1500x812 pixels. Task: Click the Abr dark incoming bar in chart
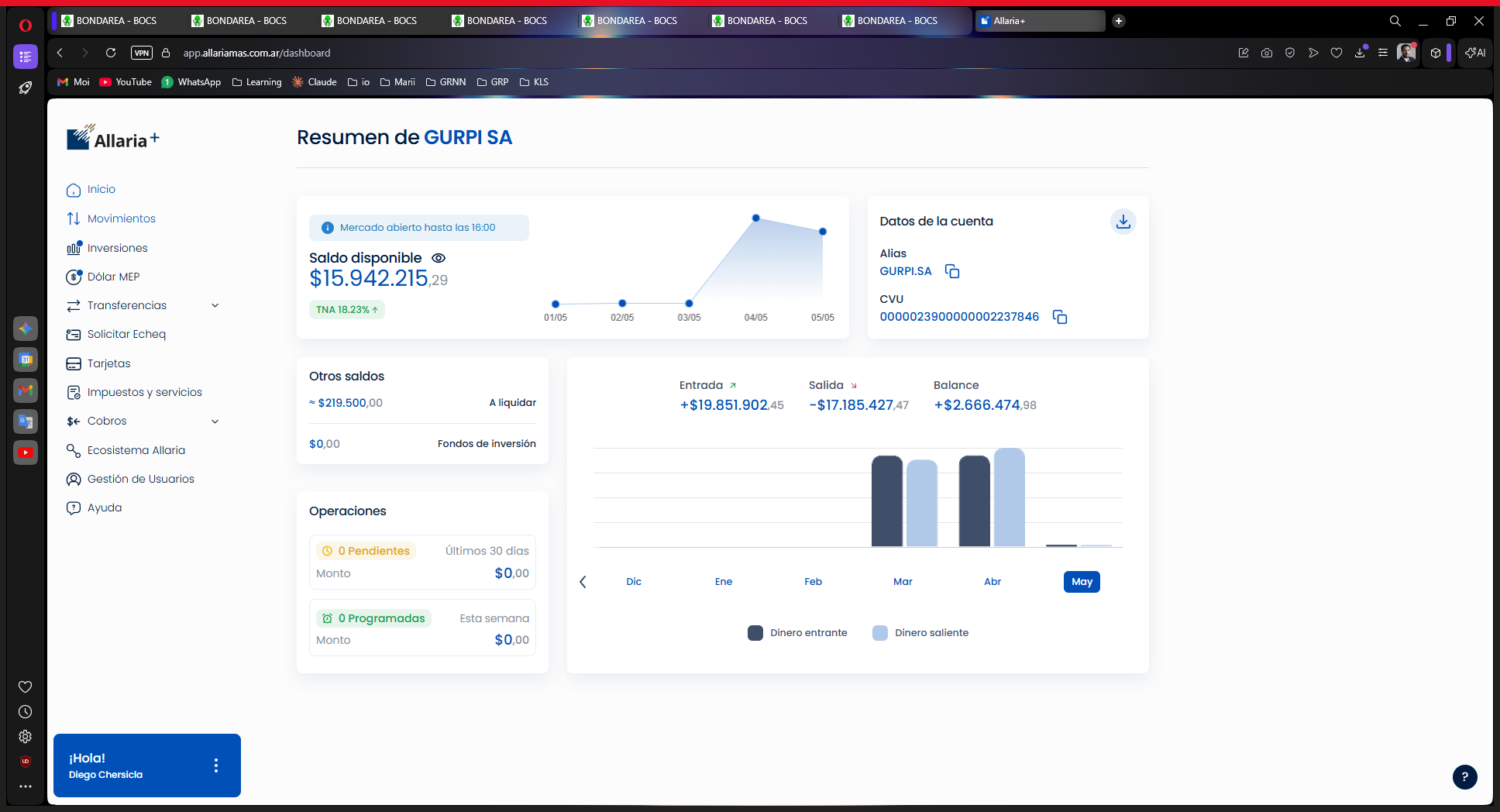pos(975,501)
